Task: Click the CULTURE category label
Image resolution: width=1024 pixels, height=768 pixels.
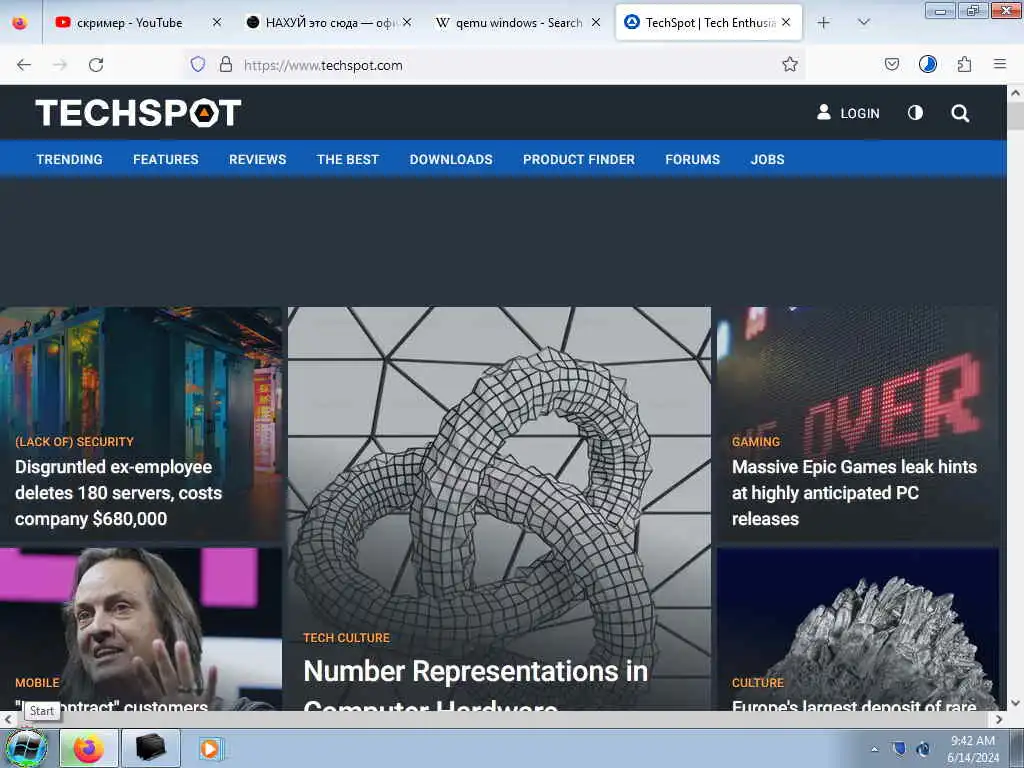Action: (758, 683)
